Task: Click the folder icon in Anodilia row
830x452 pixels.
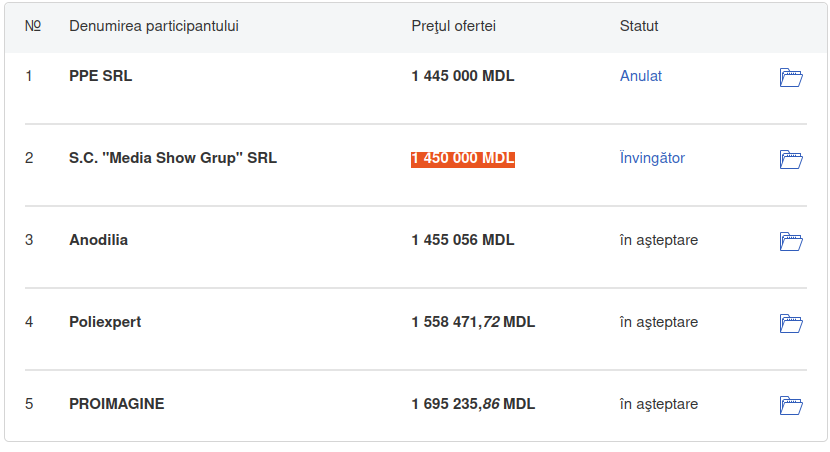Action: 791,241
